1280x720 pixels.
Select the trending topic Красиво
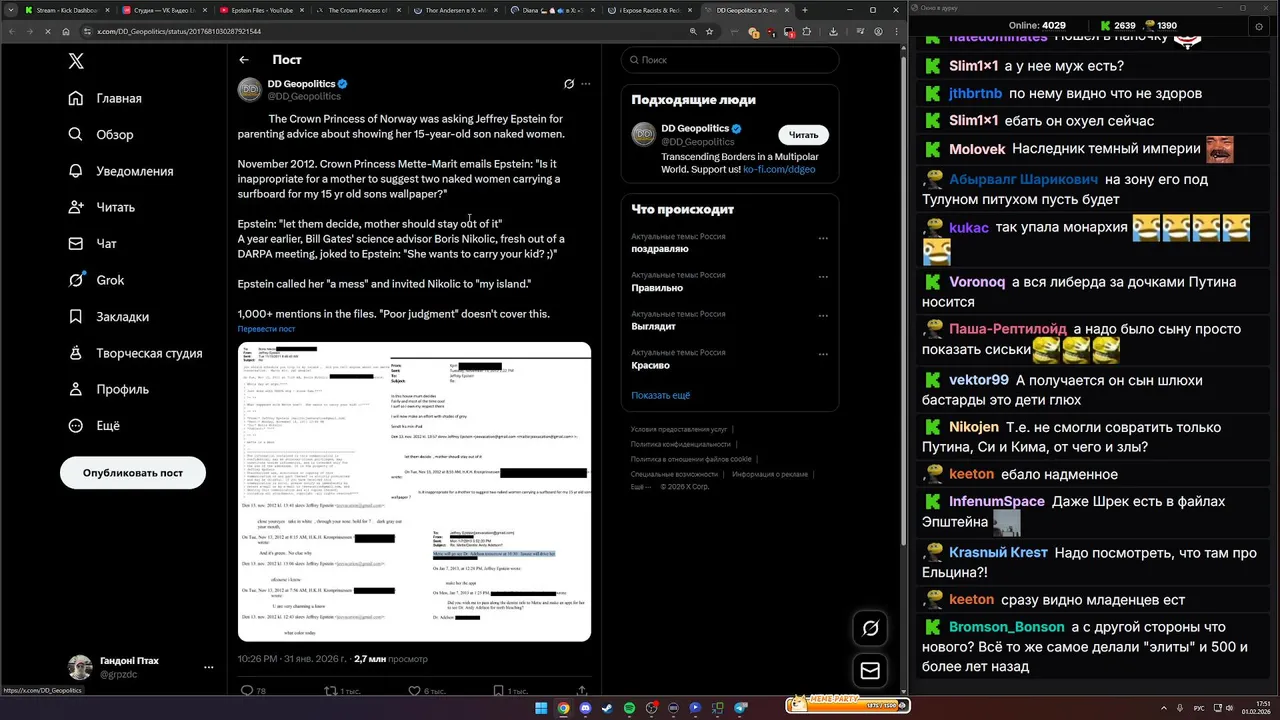650,366
